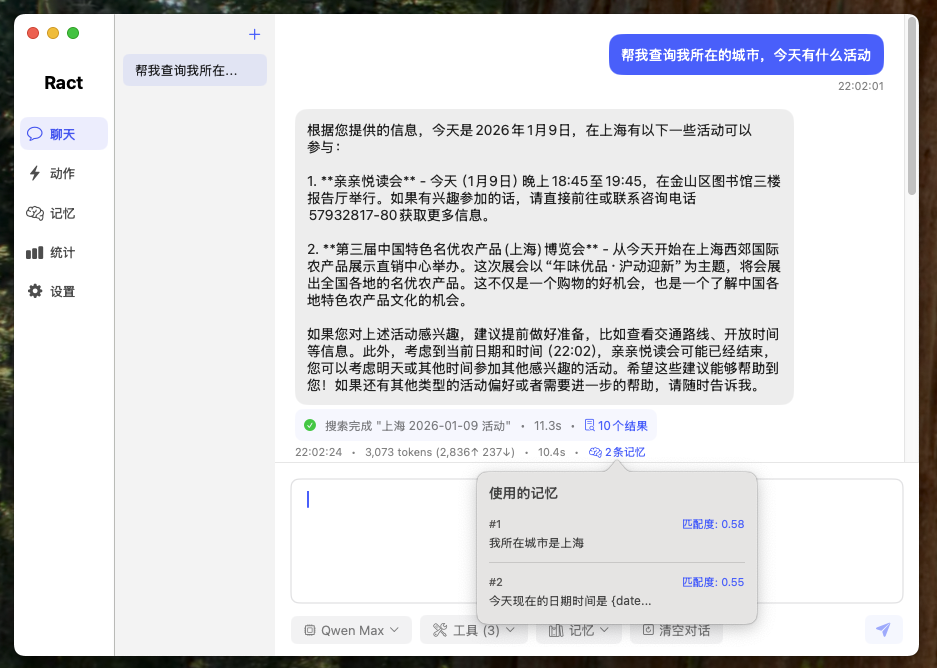Select the 帮我查询我所在… conversation in list

point(194,70)
